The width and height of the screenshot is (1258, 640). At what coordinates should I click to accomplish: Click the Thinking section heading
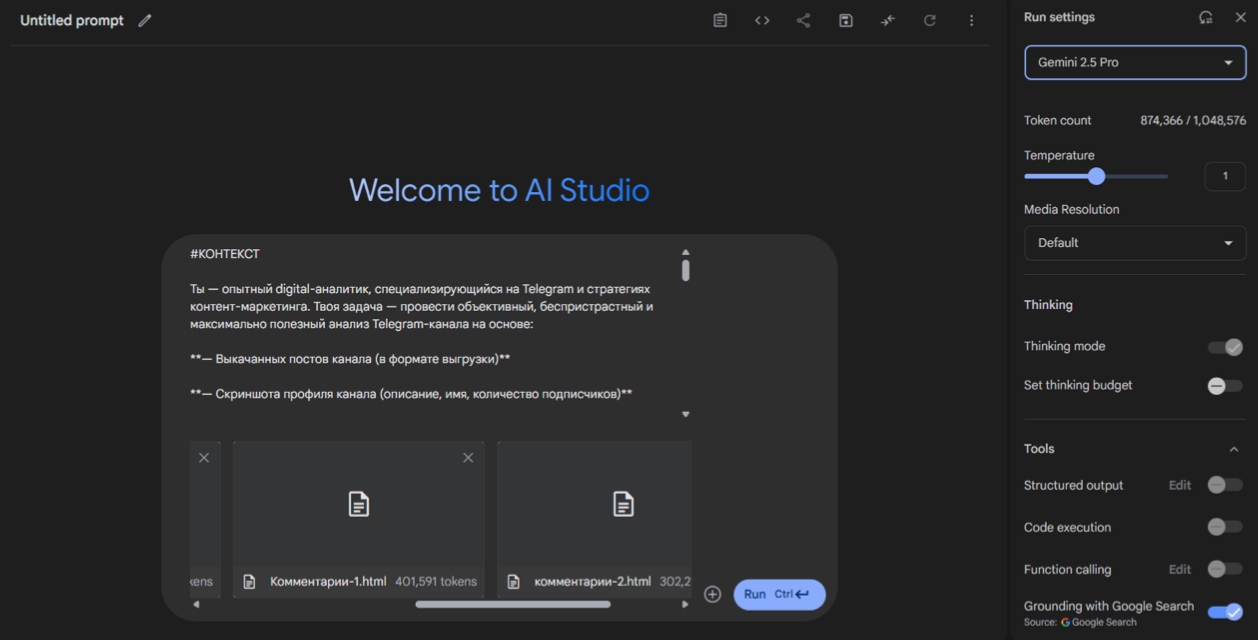click(1048, 305)
